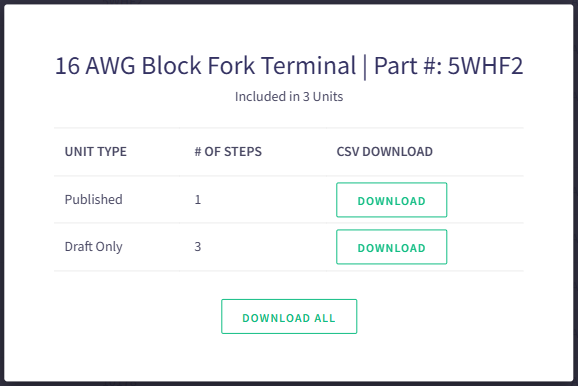
Task: Select the UNIT TYPE column header
Action: 95,152
